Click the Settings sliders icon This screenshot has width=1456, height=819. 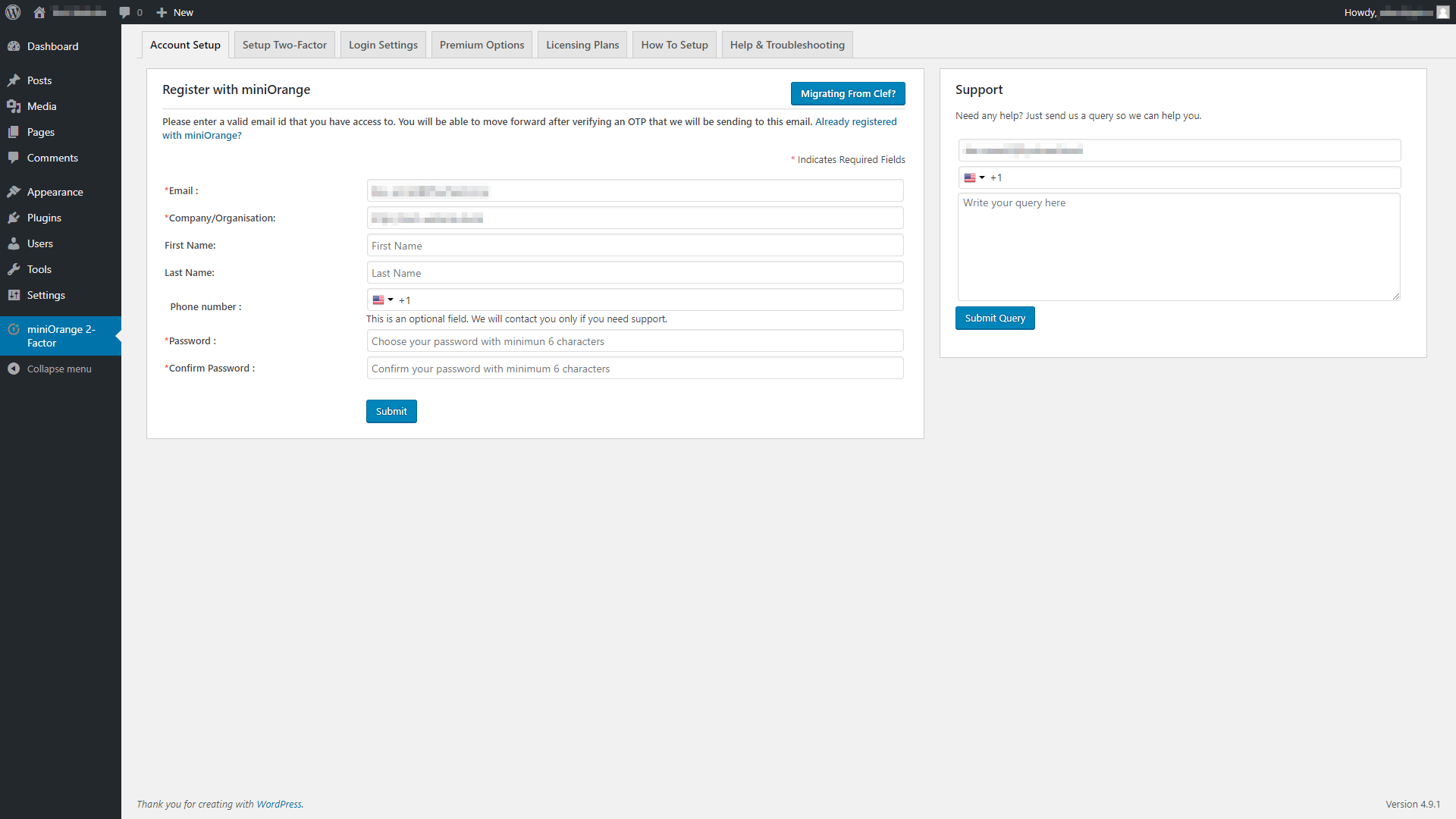14,295
